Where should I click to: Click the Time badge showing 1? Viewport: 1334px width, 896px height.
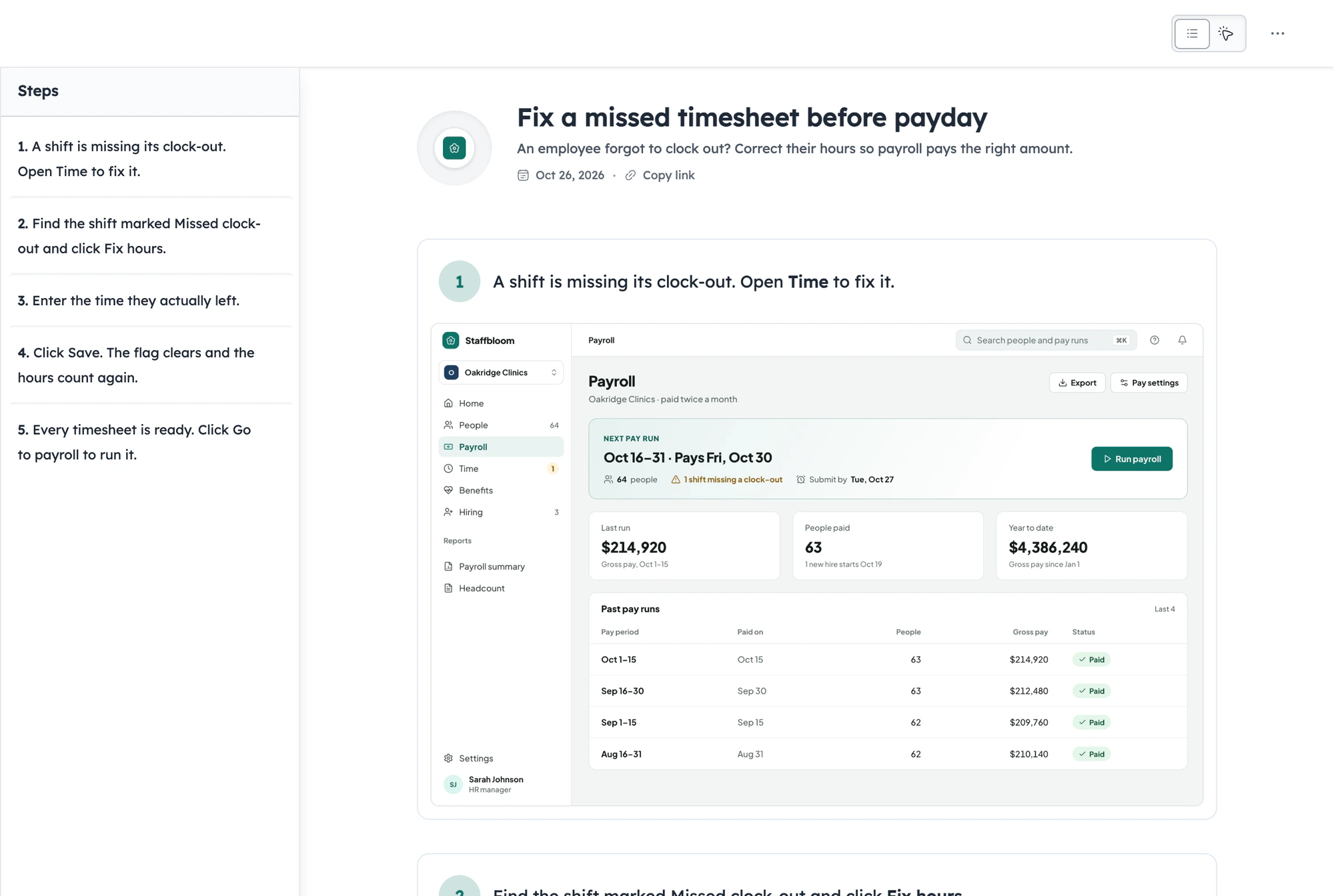pyautogui.click(x=552, y=469)
